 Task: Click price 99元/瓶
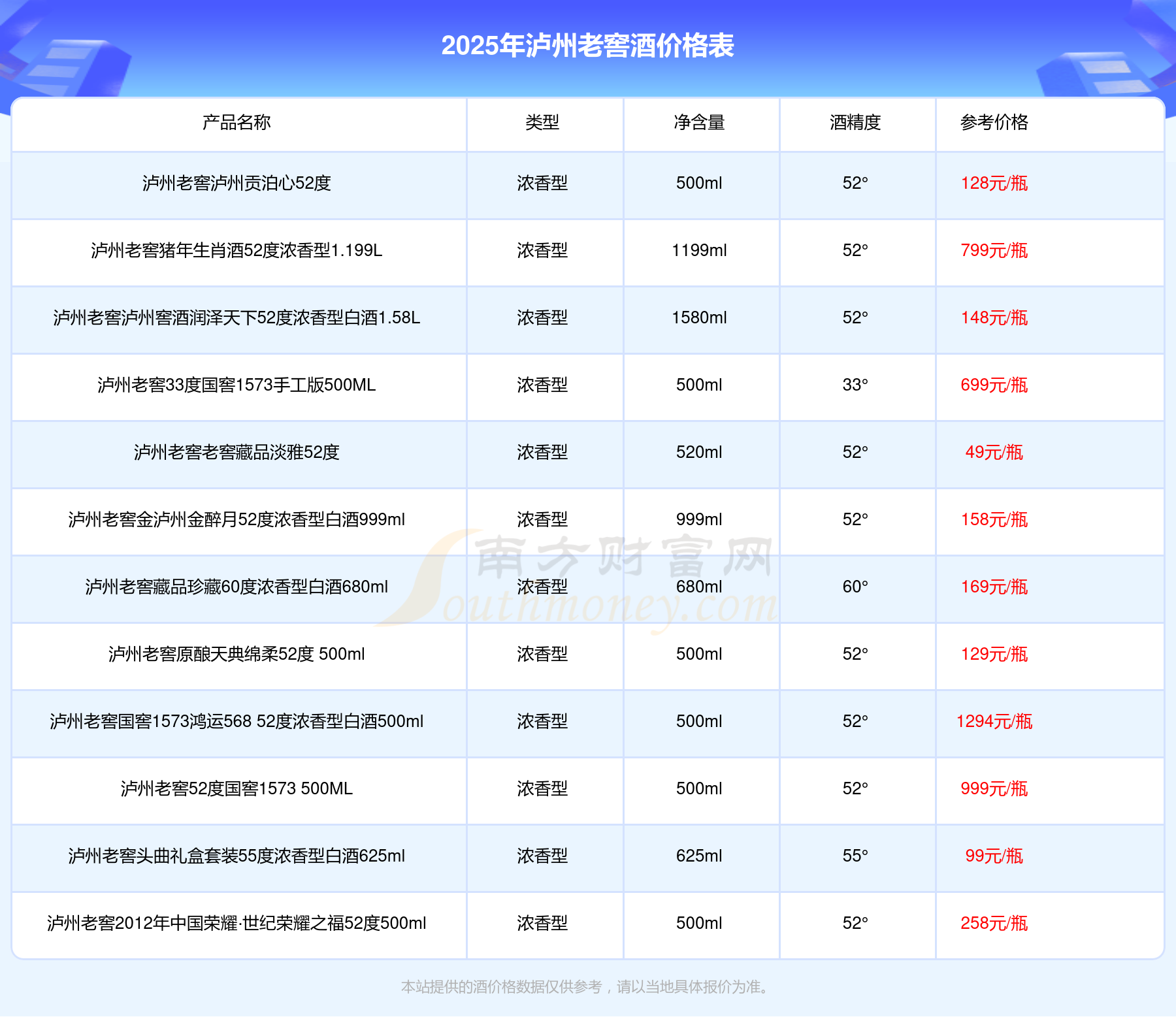994,856
